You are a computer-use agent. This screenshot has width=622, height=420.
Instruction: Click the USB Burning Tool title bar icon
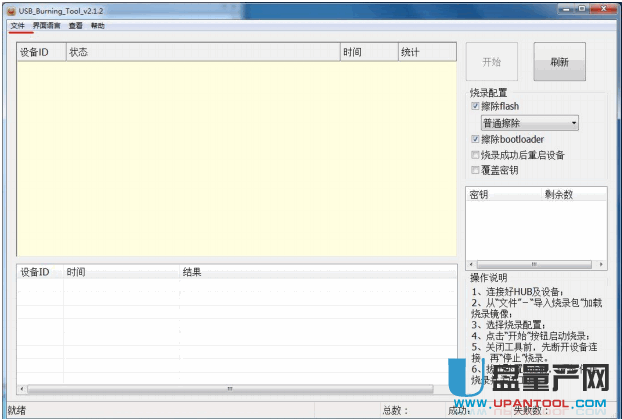[x=10, y=10]
